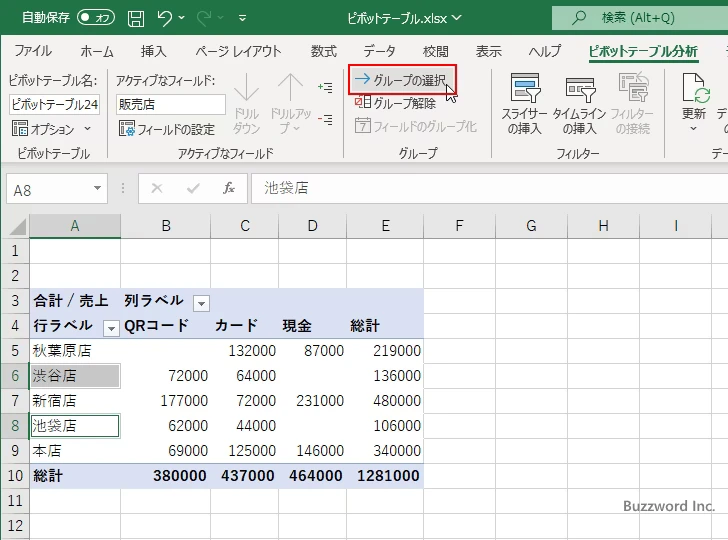728x540 pixels.
Task: Click タイムラインの挿入 icon
Action: (579, 88)
